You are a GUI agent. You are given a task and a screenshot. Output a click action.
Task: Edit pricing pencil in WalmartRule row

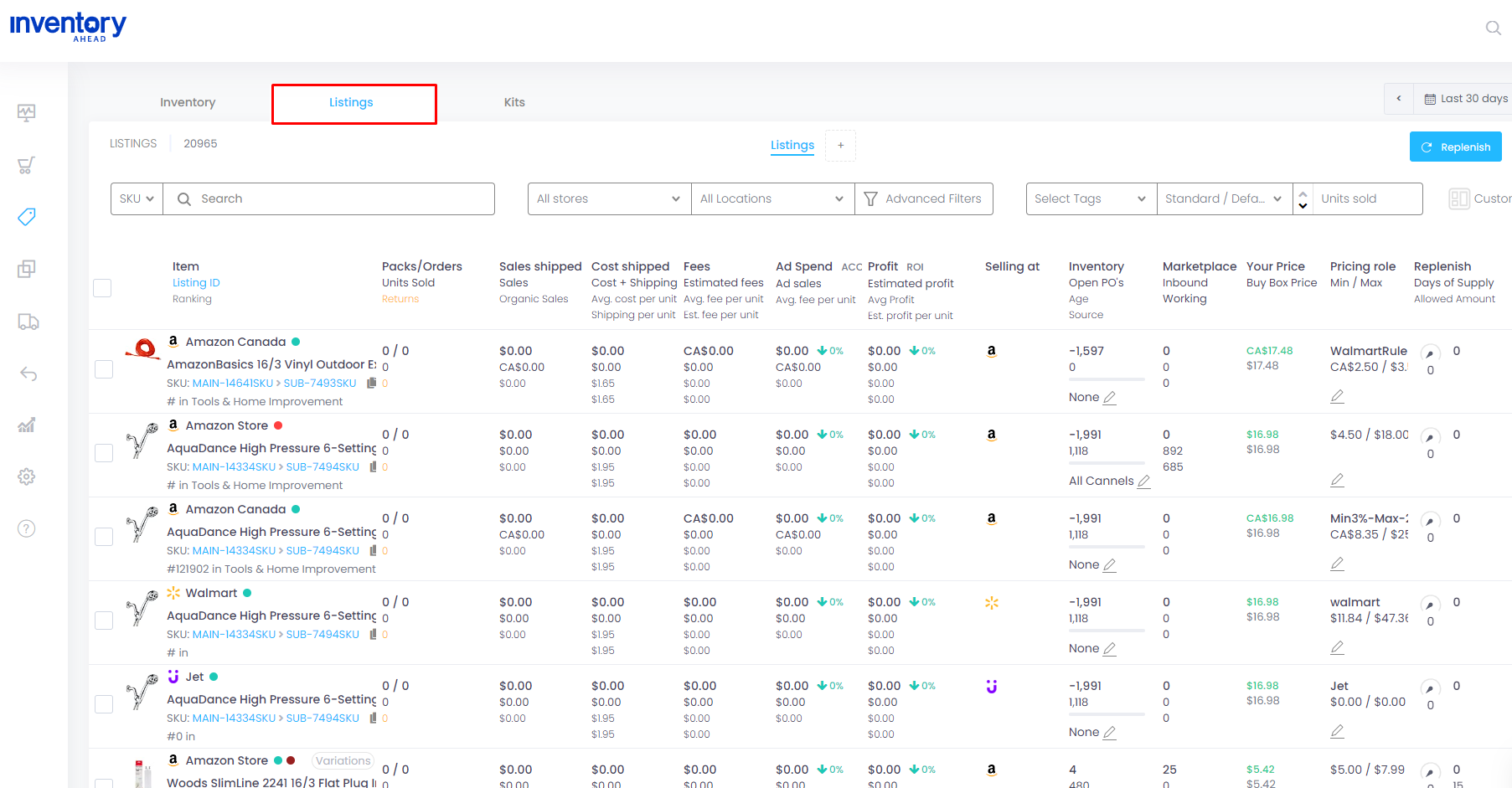point(1338,396)
